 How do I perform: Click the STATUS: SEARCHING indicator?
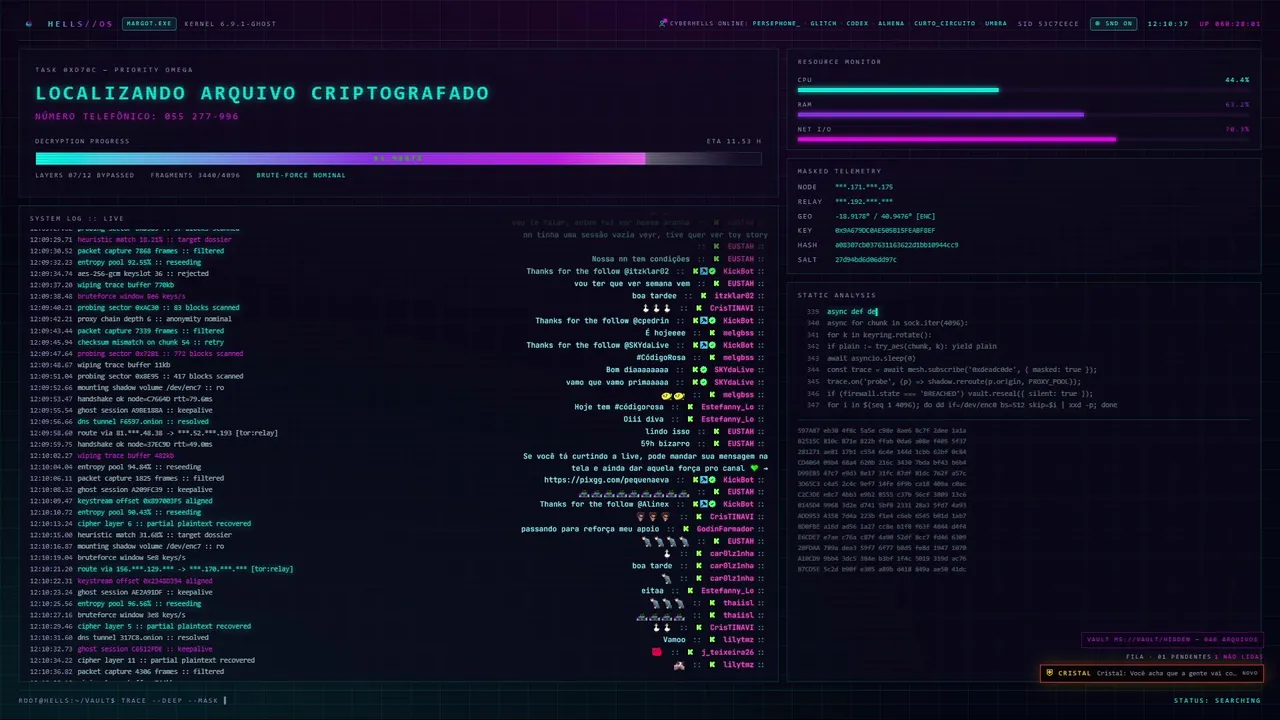(x=1217, y=700)
